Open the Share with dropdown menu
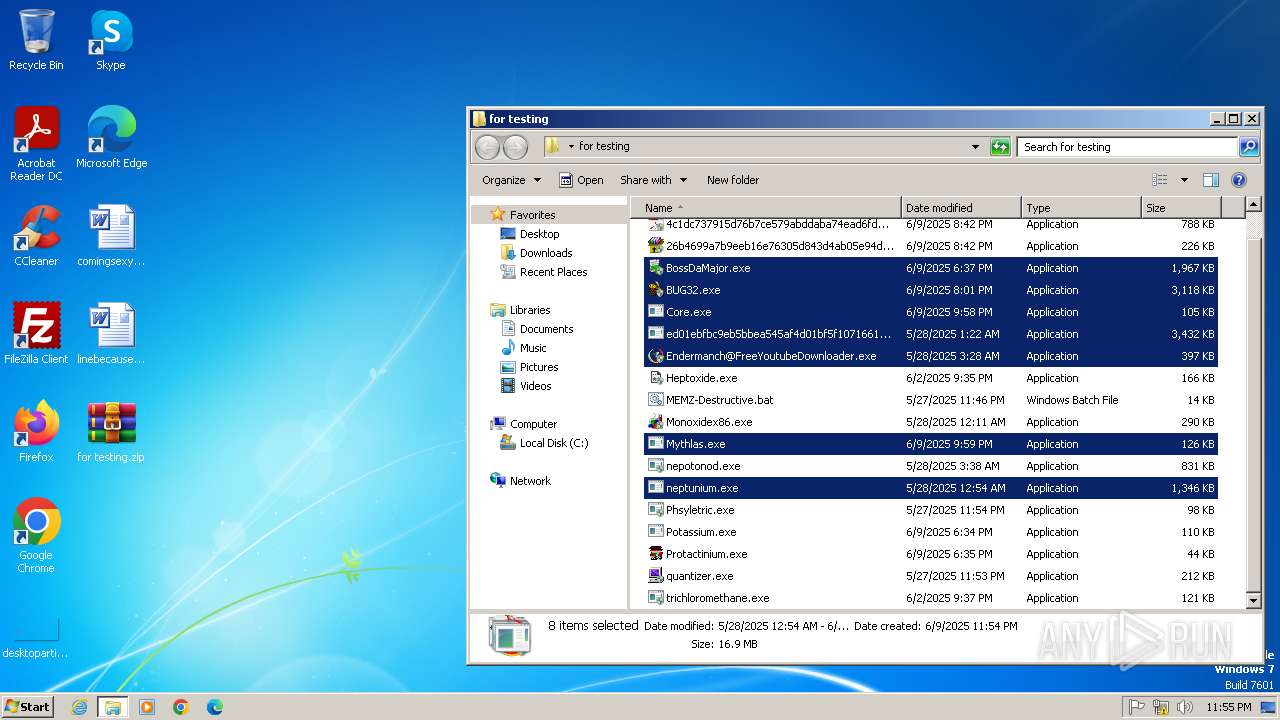This screenshot has height=720, width=1280. 653,180
